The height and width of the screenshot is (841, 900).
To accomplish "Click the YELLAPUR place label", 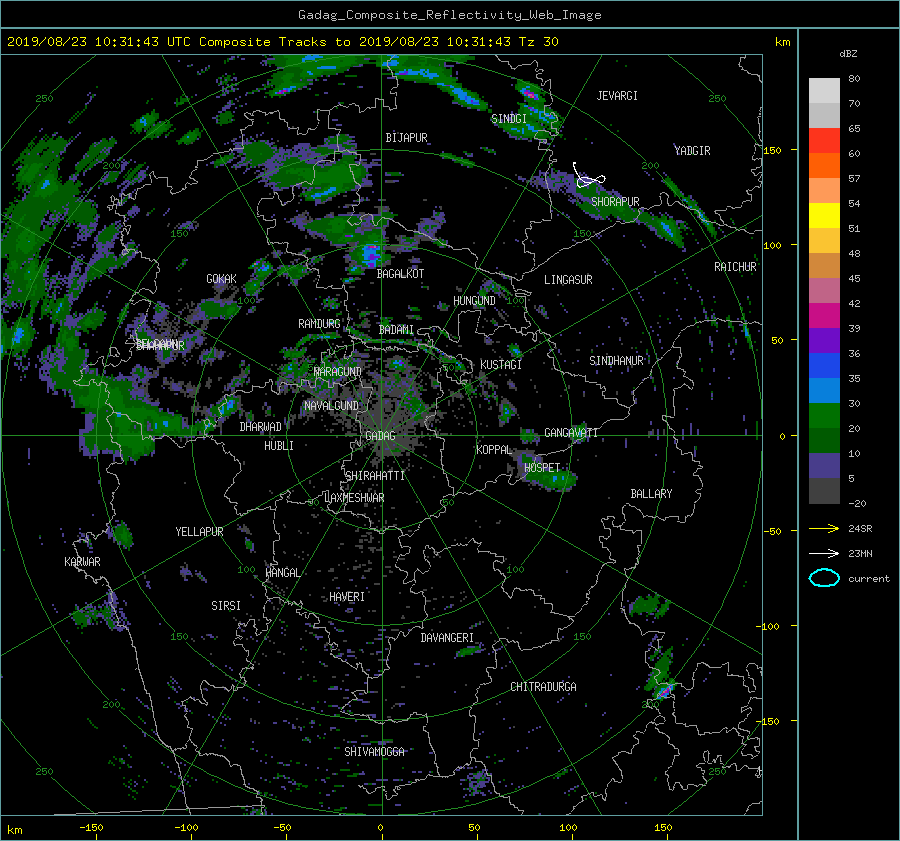I will (x=199, y=532).
